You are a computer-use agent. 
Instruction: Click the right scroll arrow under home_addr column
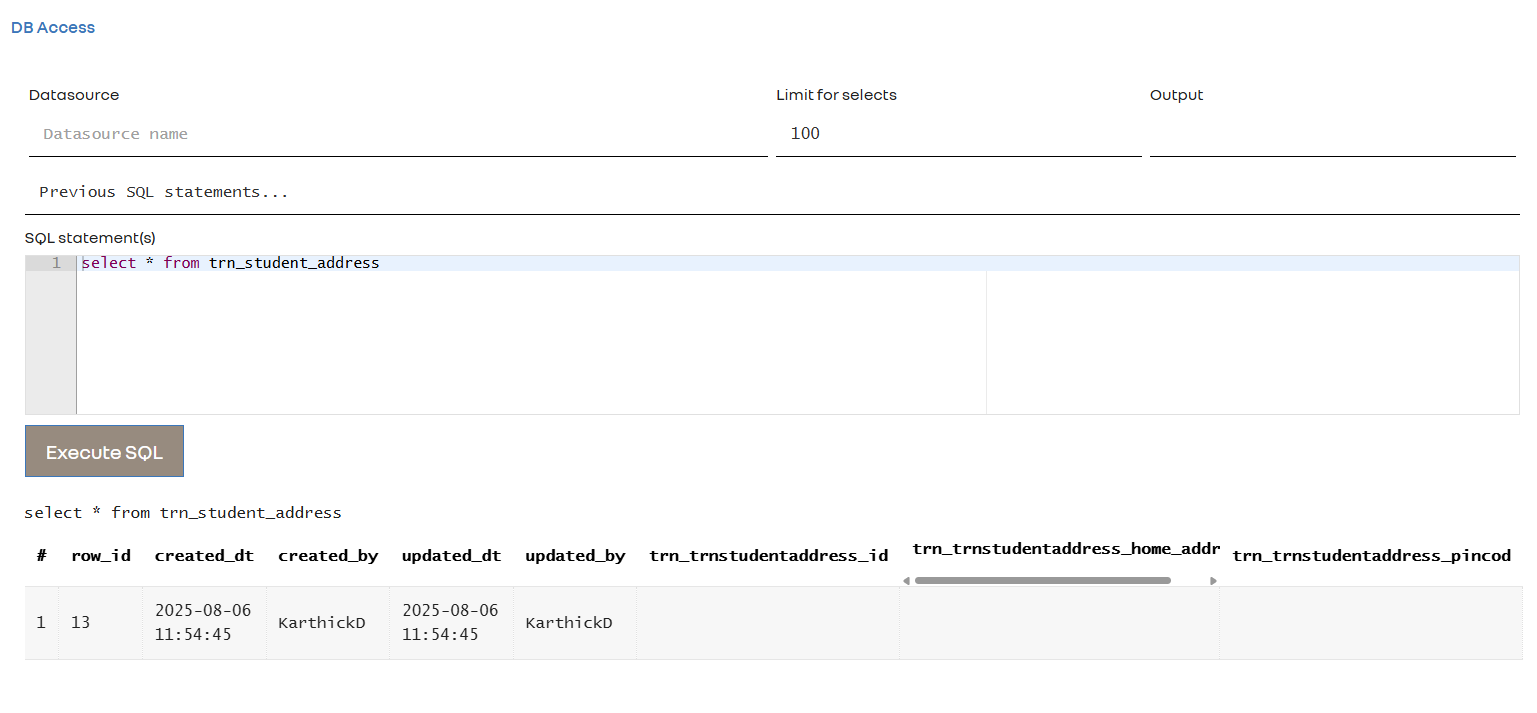point(1213,581)
